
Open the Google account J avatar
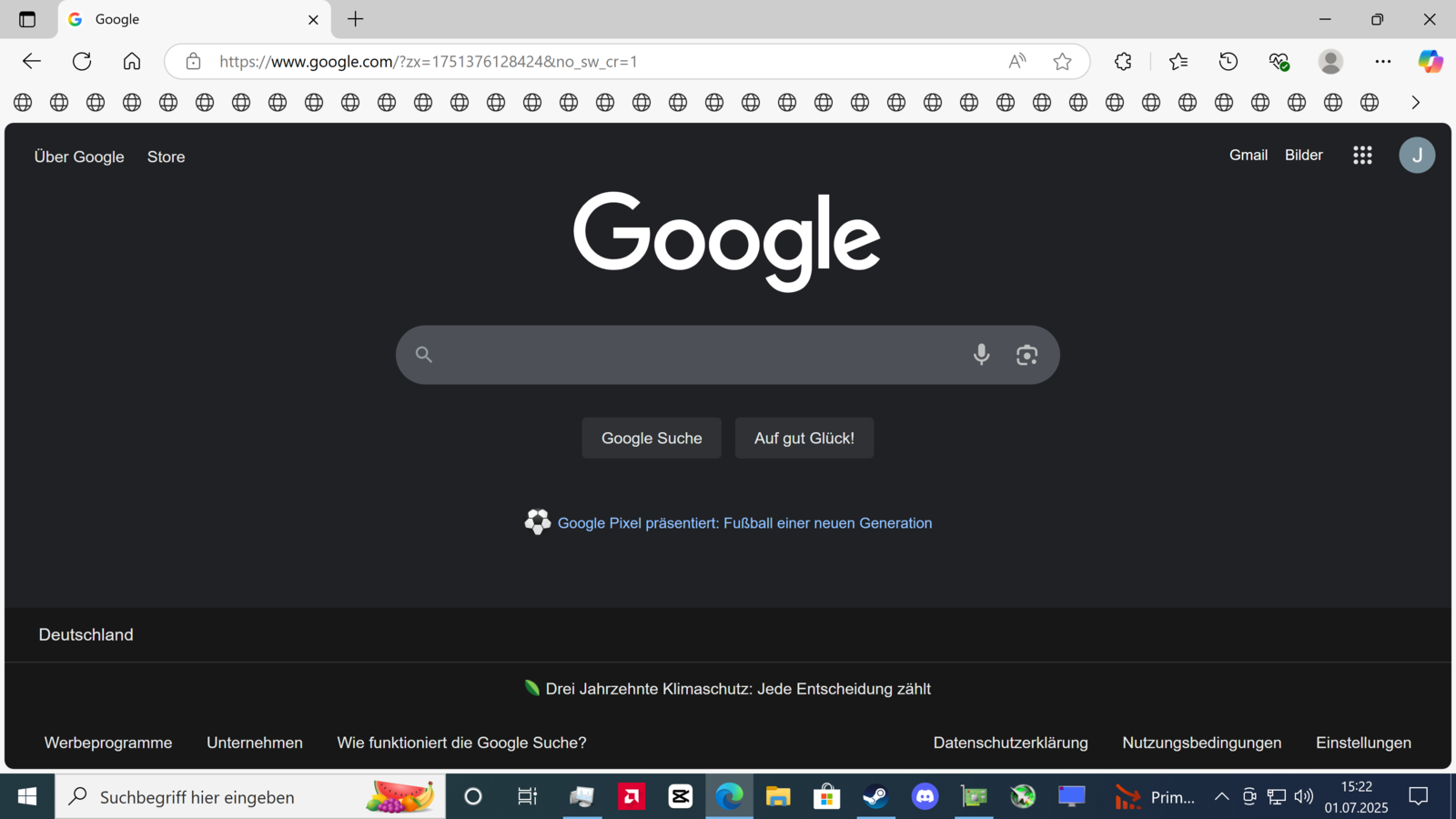point(1417,156)
